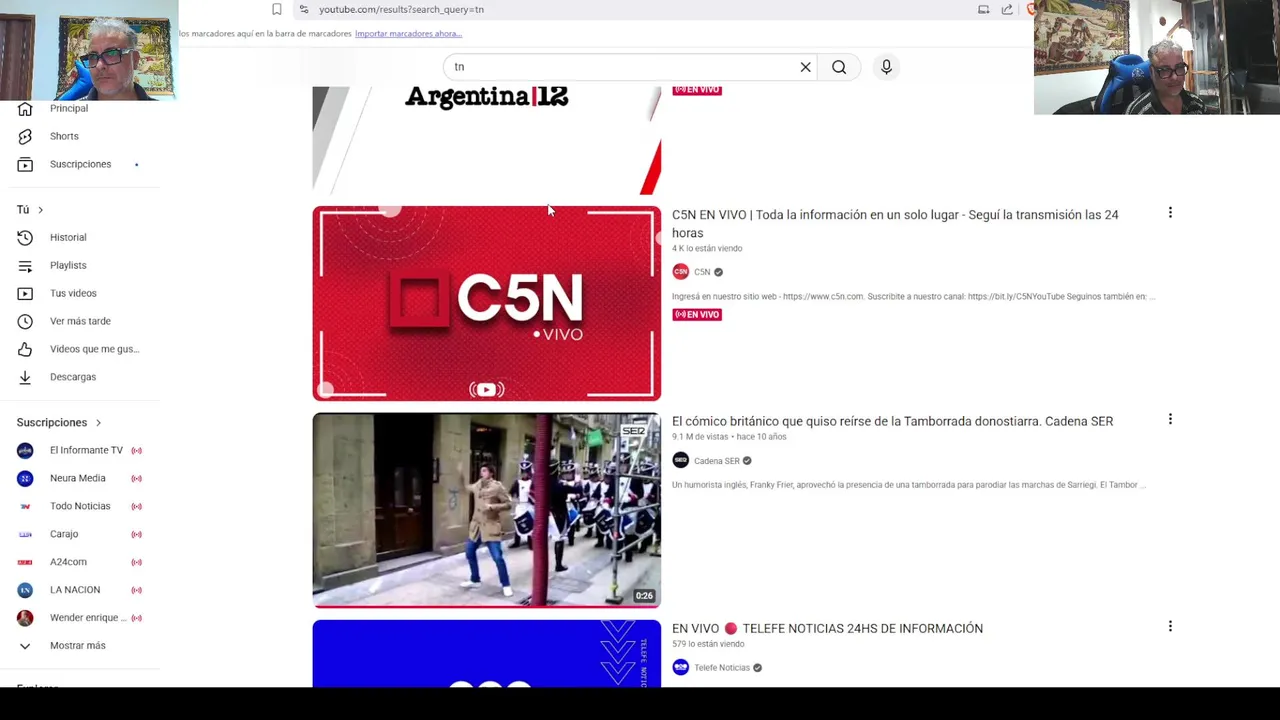Expand the Suscripciones section header
Image resolution: width=1280 pixels, height=720 pixels.
point(59,422)
